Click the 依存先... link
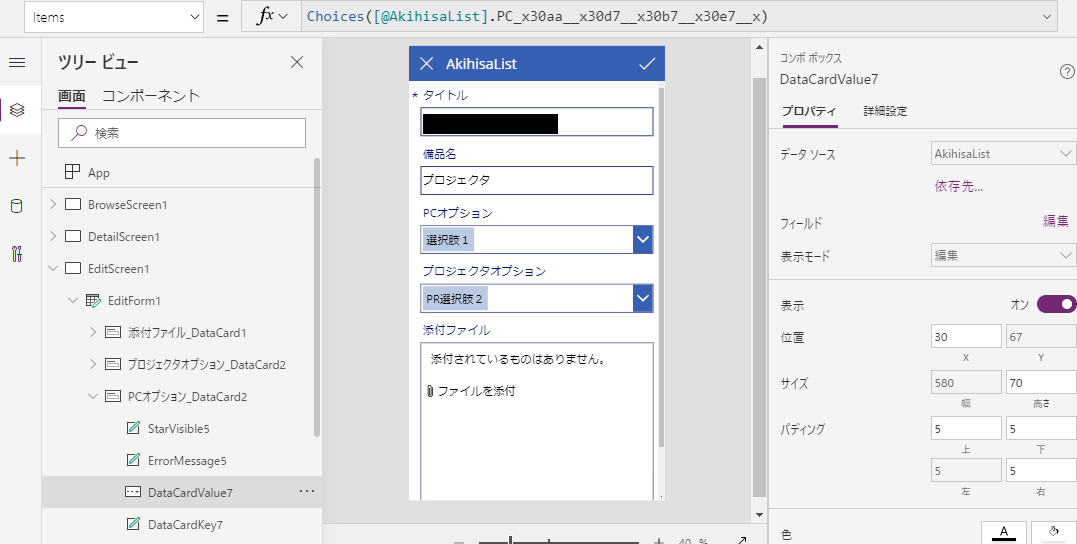This screenshot has height=544, width=1077. point(958,185)
